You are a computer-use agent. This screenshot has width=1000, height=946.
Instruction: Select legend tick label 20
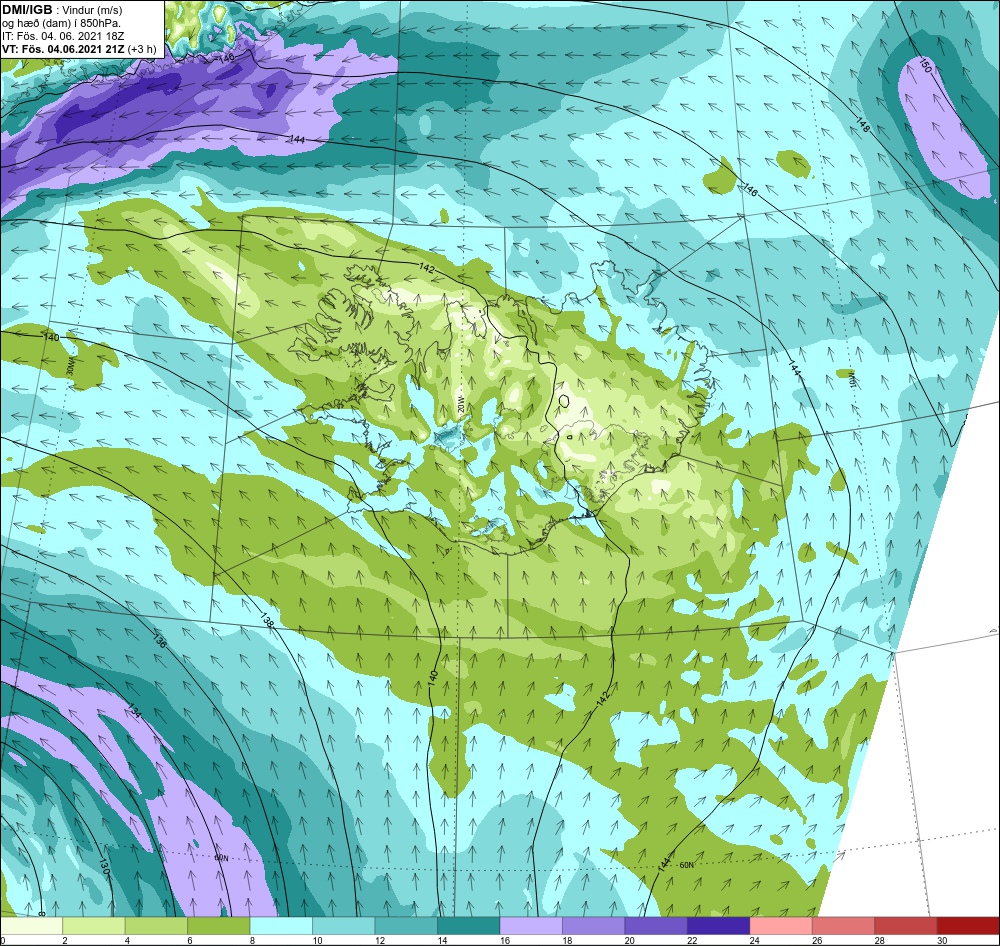pyautogui.click(x=627, y=940)
